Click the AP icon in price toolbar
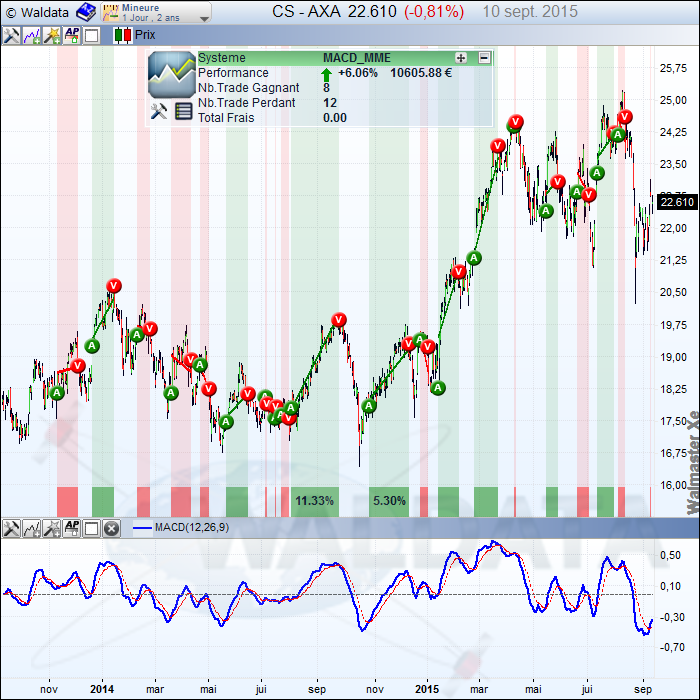 point(72,35)
